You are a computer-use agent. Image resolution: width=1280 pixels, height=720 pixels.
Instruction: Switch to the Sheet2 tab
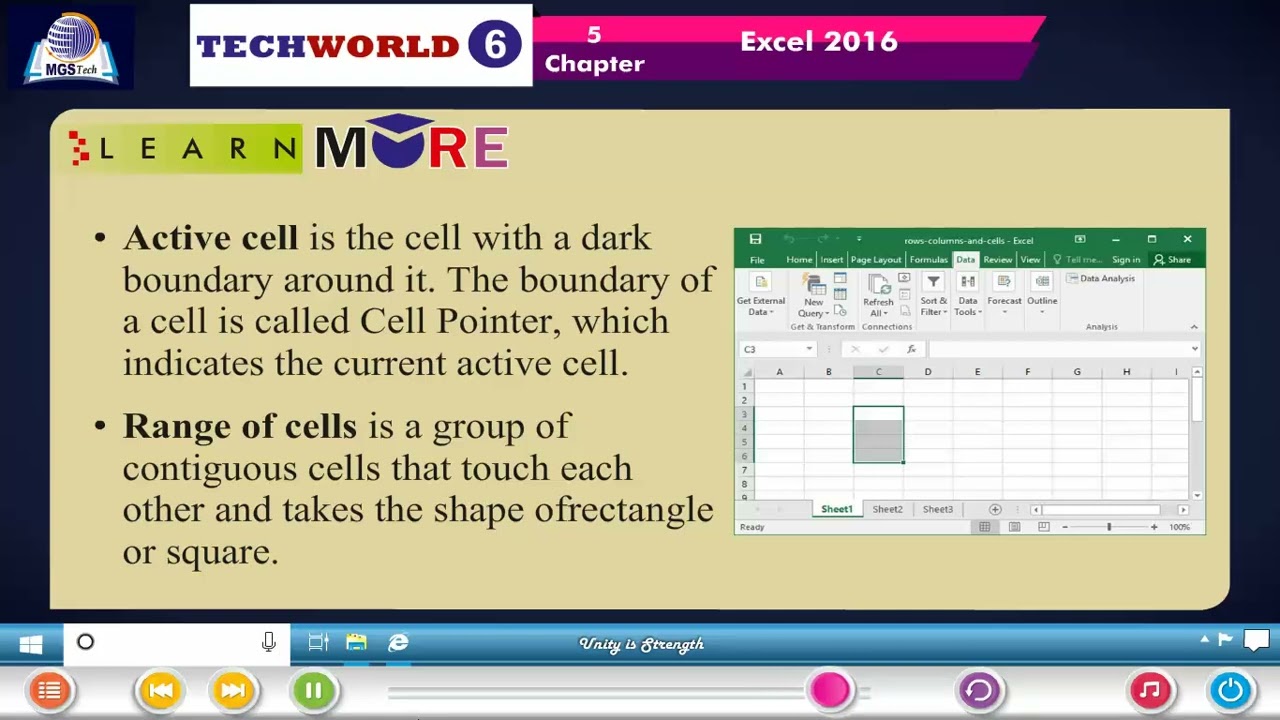point(887,510)
